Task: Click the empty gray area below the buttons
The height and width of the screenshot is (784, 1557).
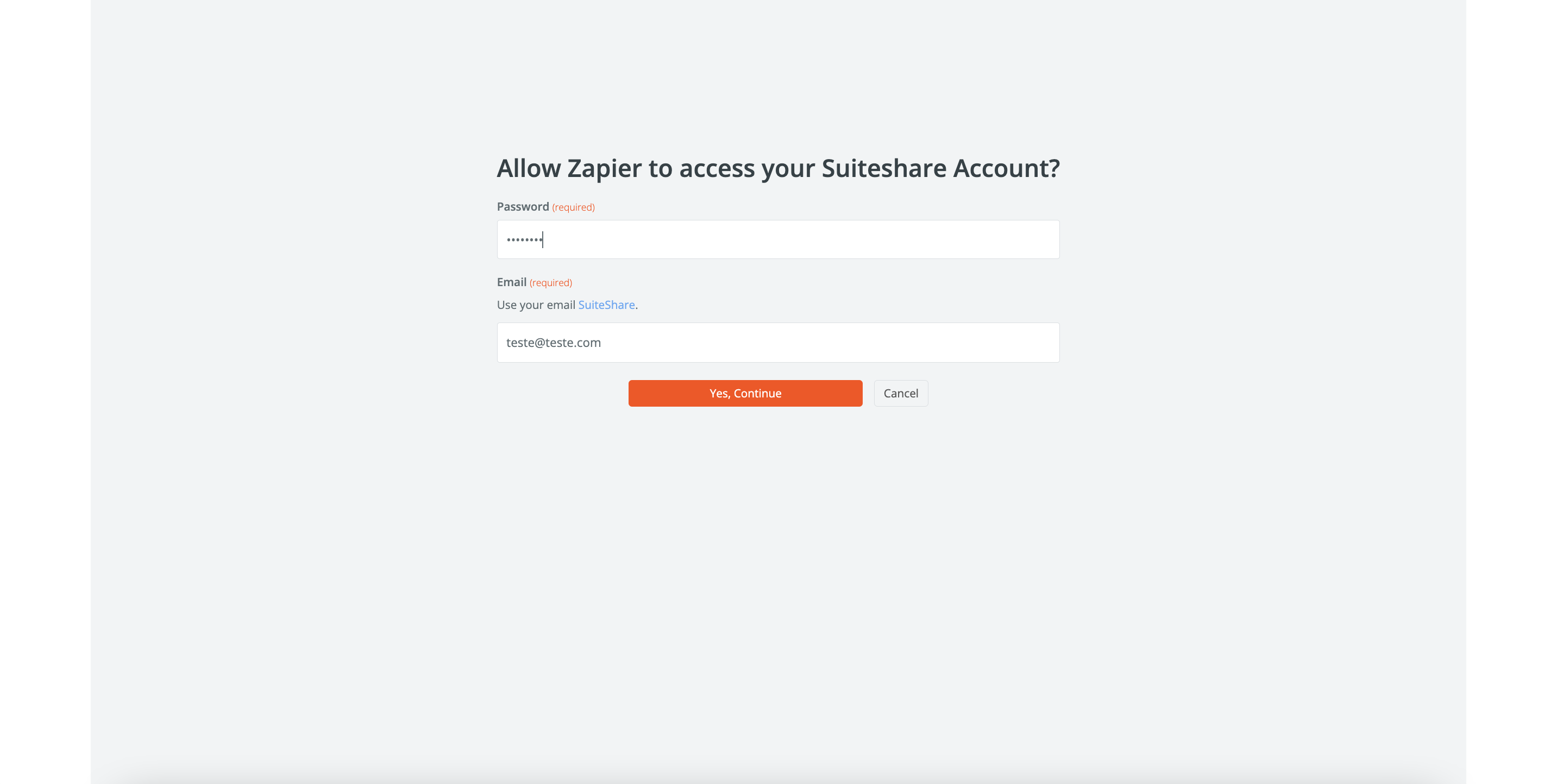Action: pos(777,574)
